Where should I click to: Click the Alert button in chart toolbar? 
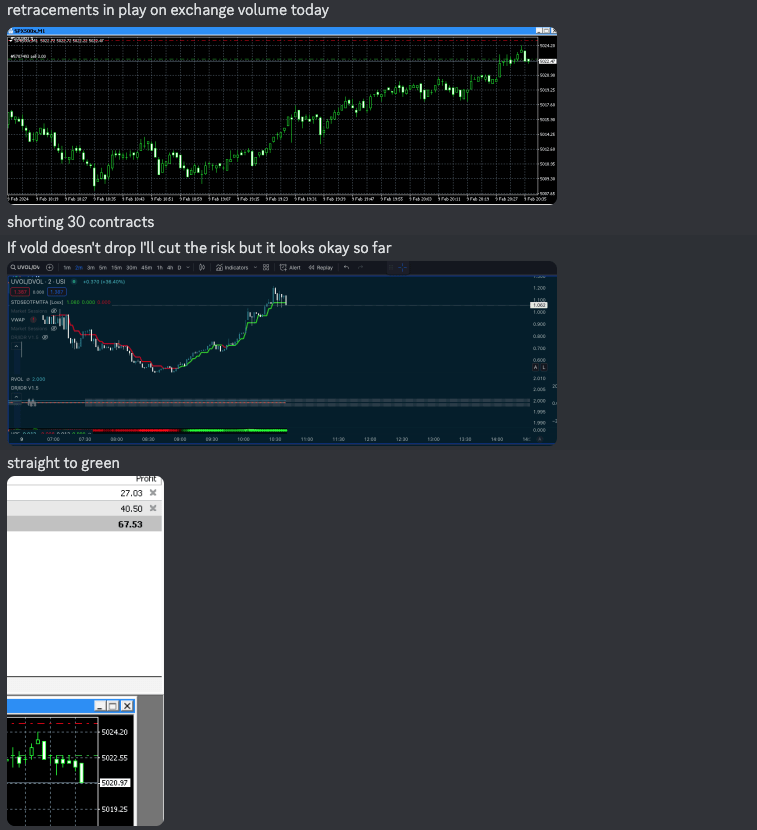[x=291, y=268]
